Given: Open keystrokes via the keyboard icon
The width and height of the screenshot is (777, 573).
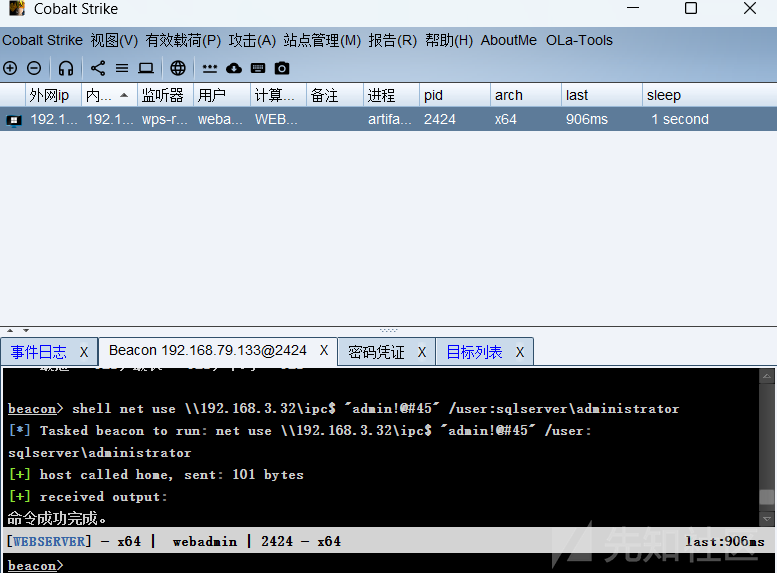Looking at the screenshot, I should tap(258, 68).
